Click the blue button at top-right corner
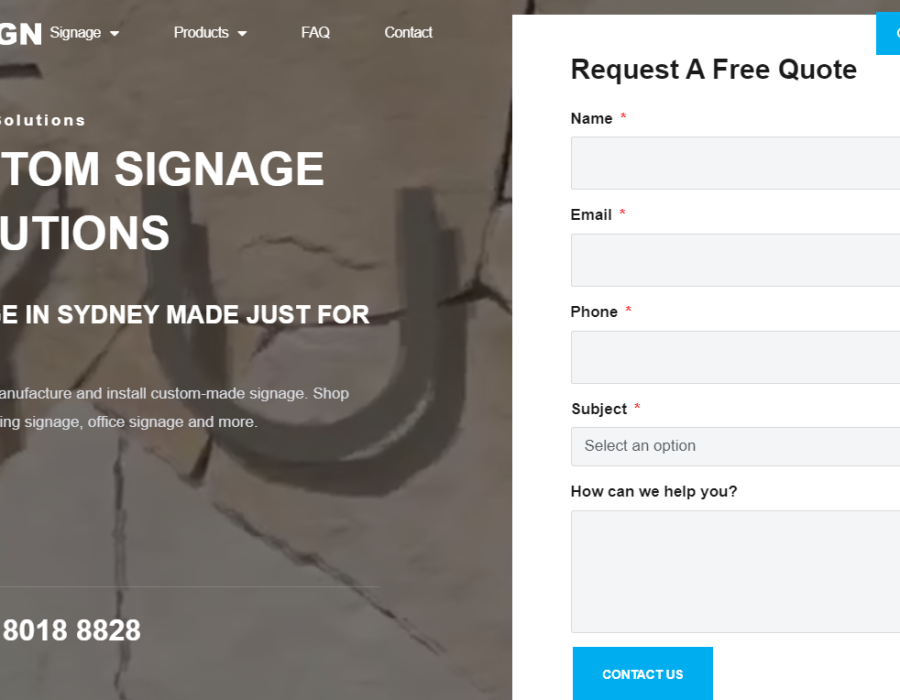 (x=888, y=34)
